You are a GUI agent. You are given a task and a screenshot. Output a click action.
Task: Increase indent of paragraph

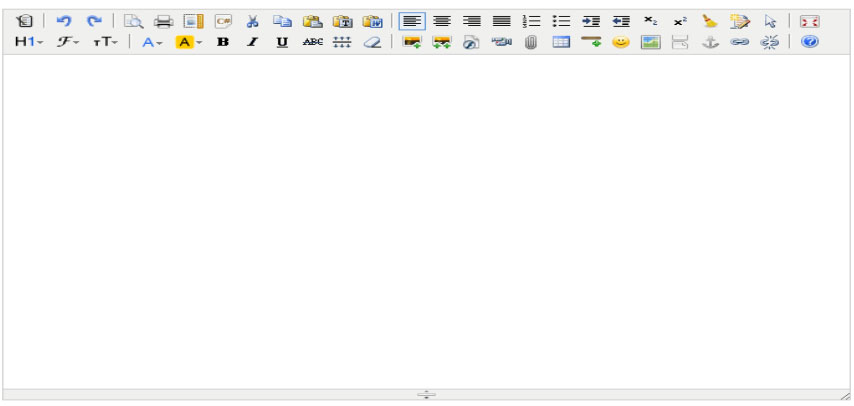[x=591, y=22]
